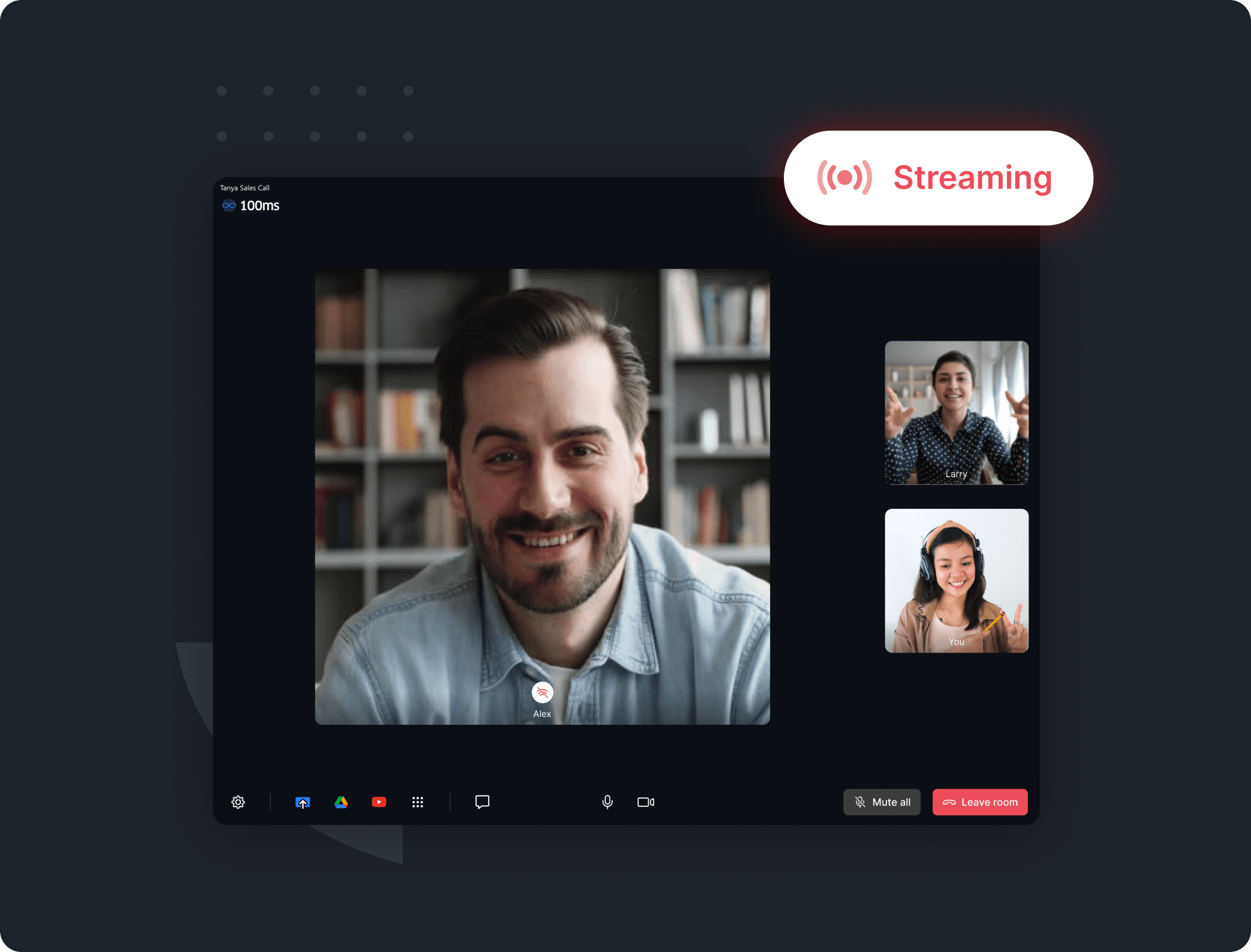Click the Larry name label
This screenshot has height=952, width=1251.
tap(956, 474)
